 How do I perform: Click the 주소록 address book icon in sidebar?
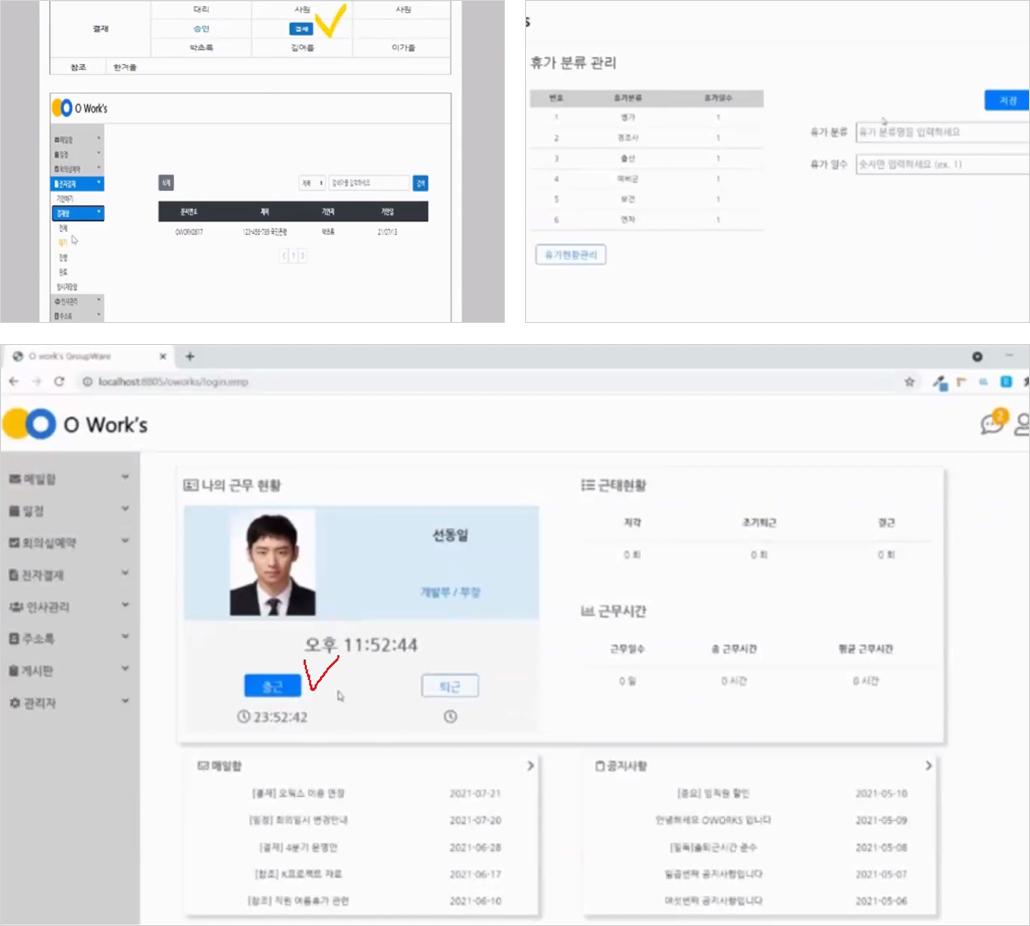(14, 638)
